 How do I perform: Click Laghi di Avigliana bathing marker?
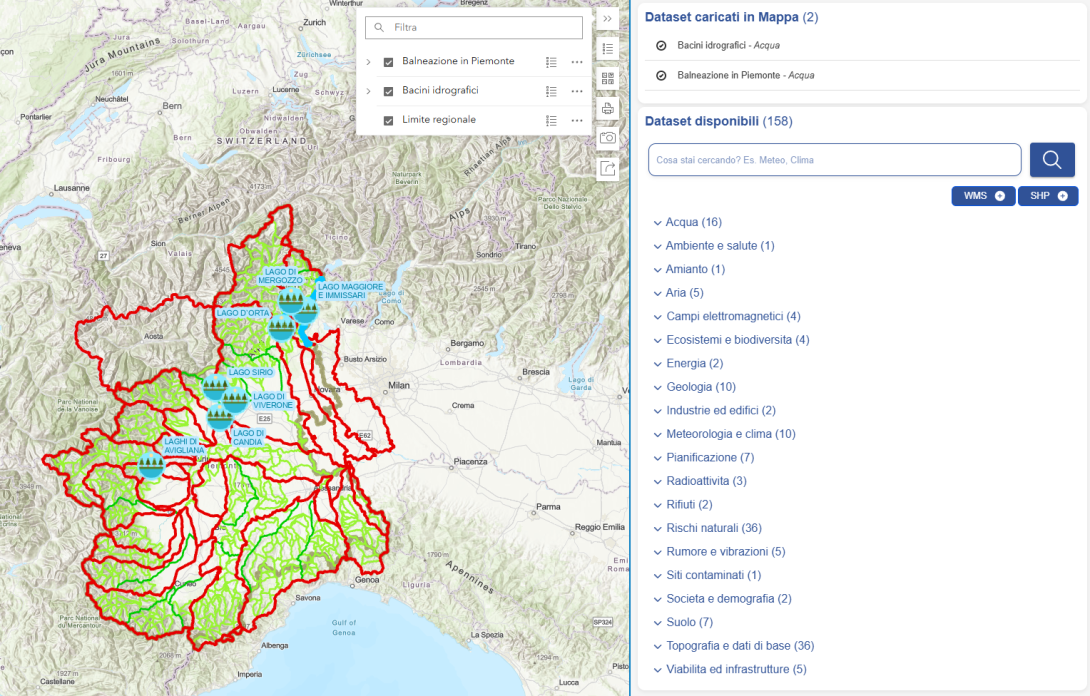151,465
